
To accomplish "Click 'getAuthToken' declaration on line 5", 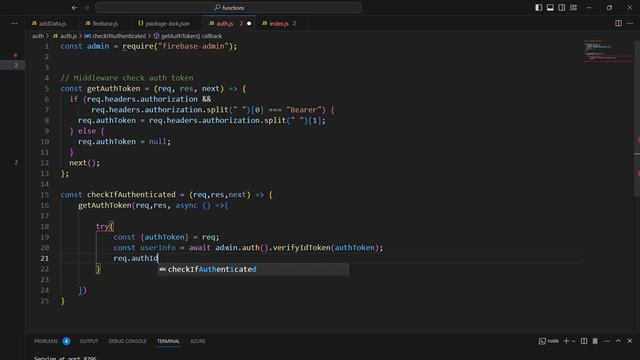I will click(113, 89).
